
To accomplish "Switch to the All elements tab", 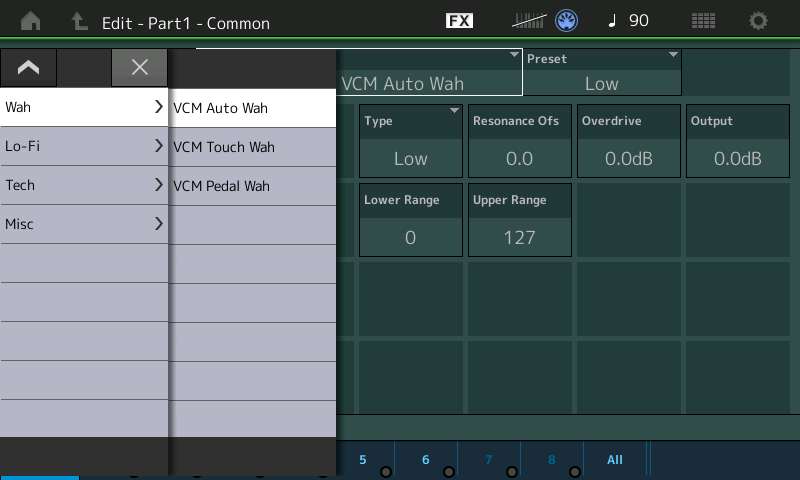I will 615,460.
